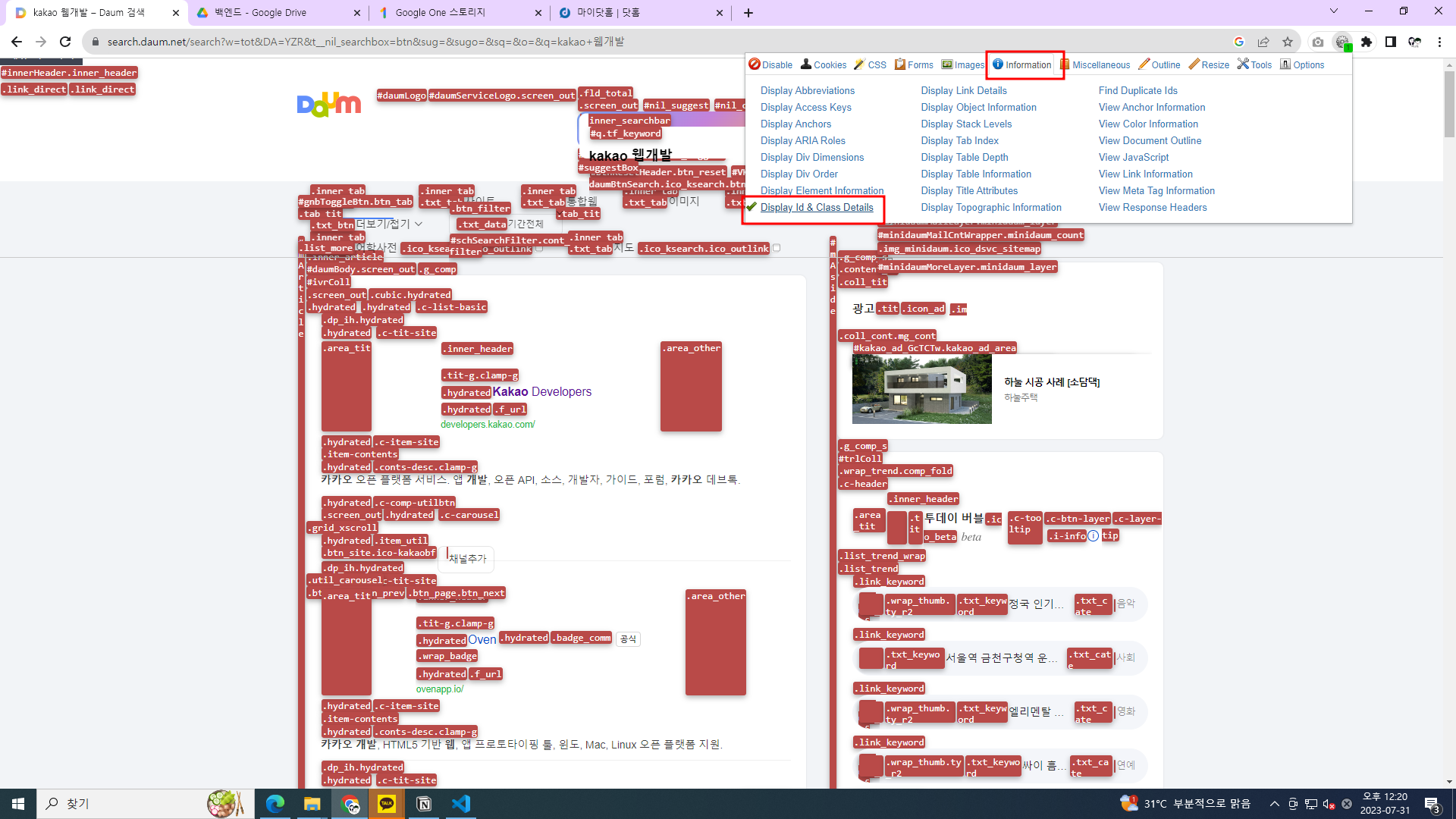Open the Web Developer extension gear icon
Image resolution: width=1456 pixels, height=819 pixels.
(1342, 42)
